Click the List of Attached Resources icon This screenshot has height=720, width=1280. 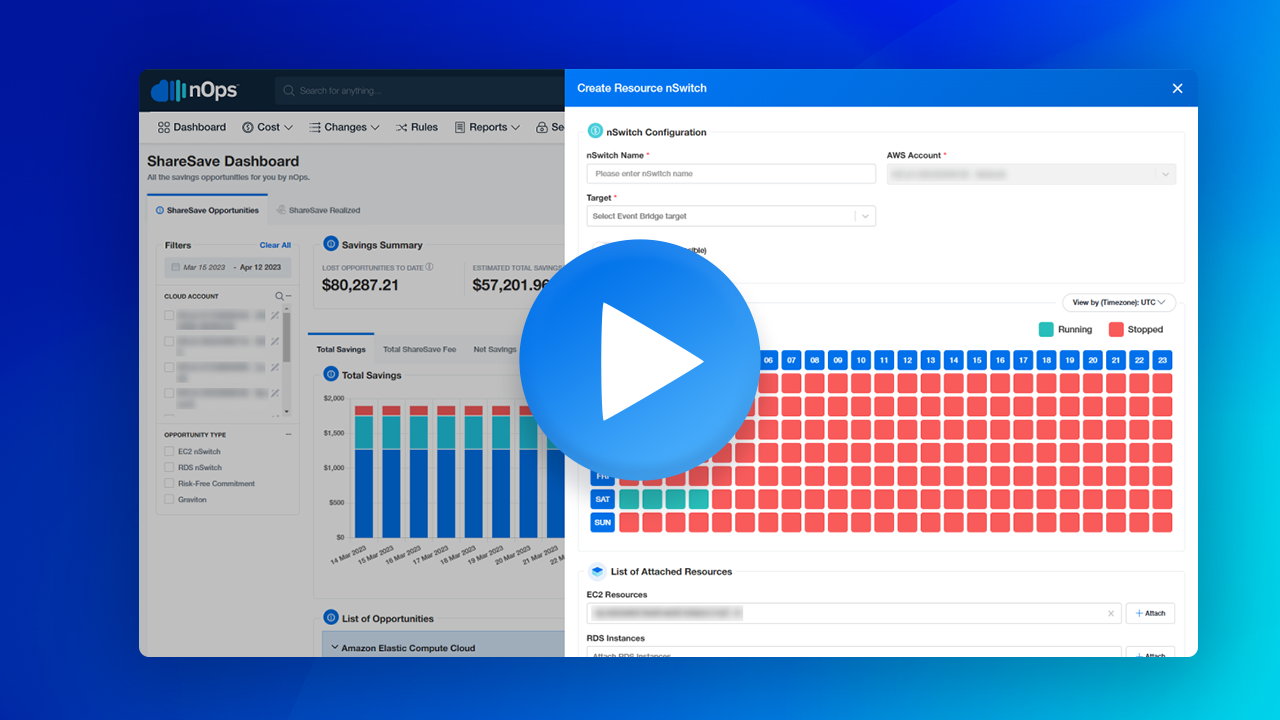pyautogui.click(x=596, y=571)
